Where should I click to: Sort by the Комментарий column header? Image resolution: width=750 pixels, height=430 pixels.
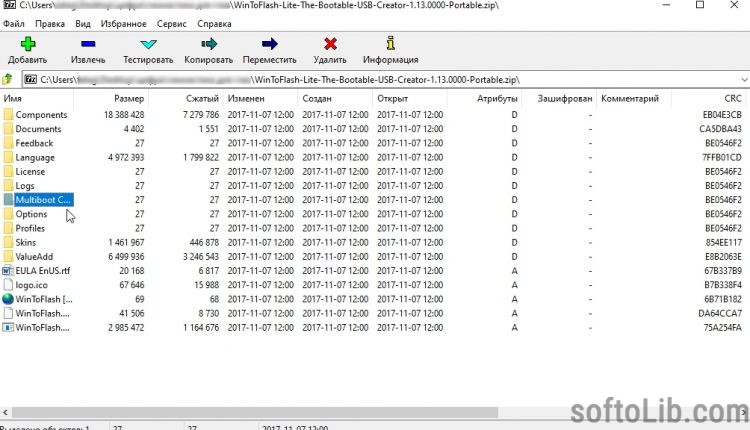pos(634,99)
